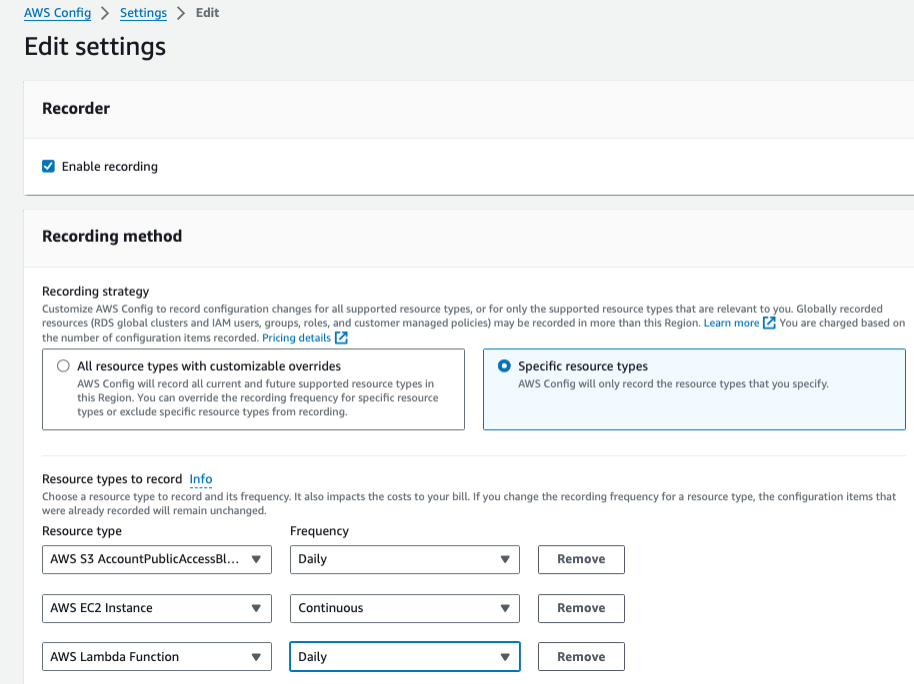Remove the AWS Lambda Function row
Screen dimensions: 914x684
coord(581,657)
